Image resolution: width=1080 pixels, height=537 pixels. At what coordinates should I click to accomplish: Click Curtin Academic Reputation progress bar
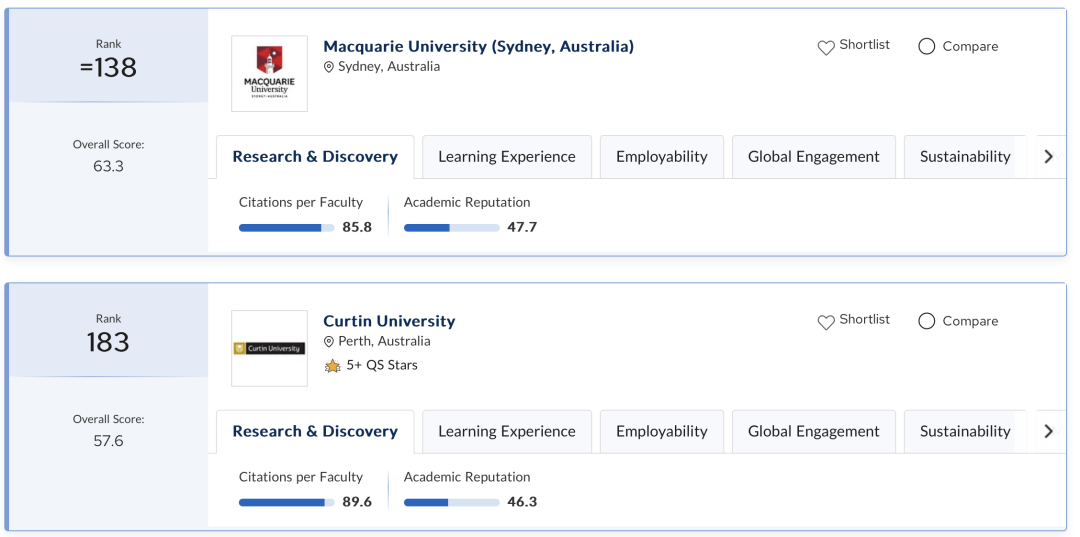451,503
